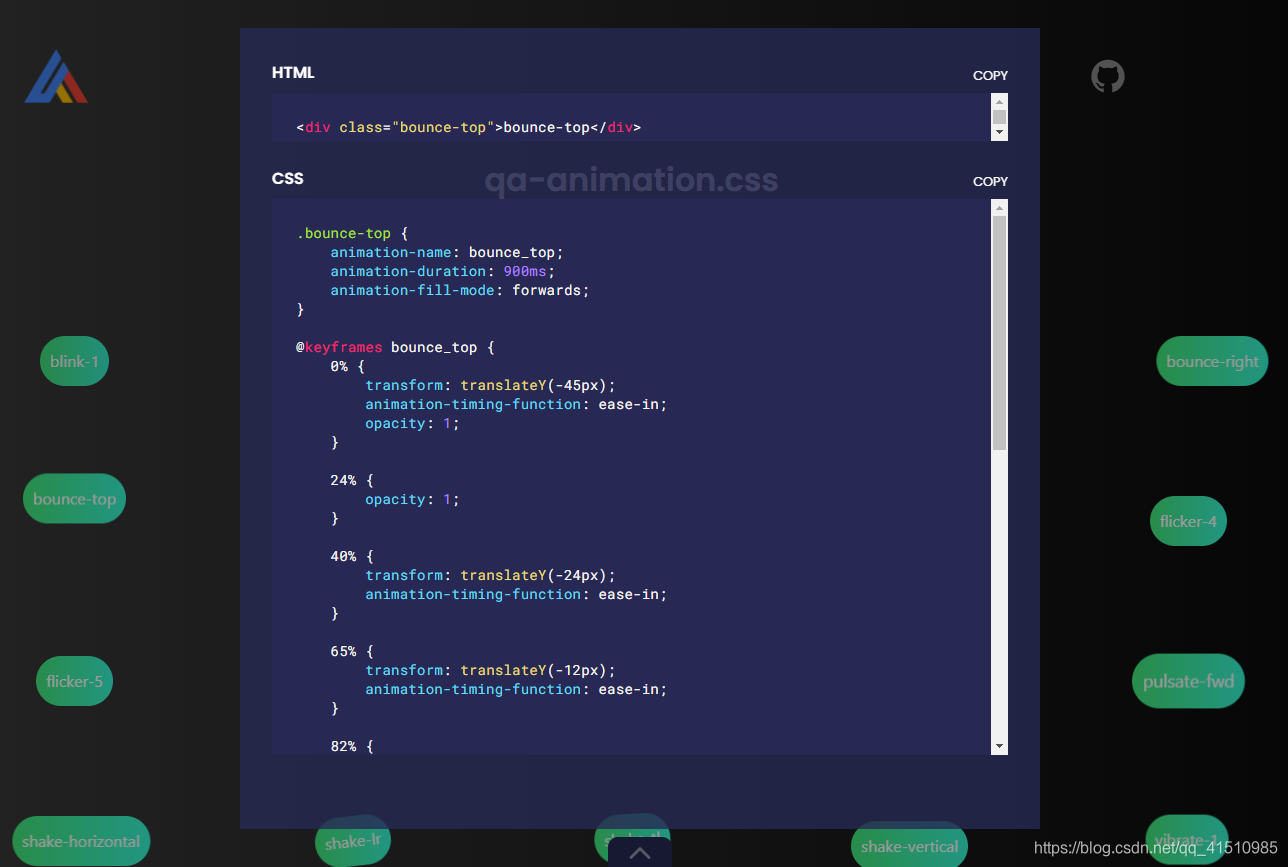Click the triangular site logo
Viewport: 1288px width, 867px height.
(56, 77)
